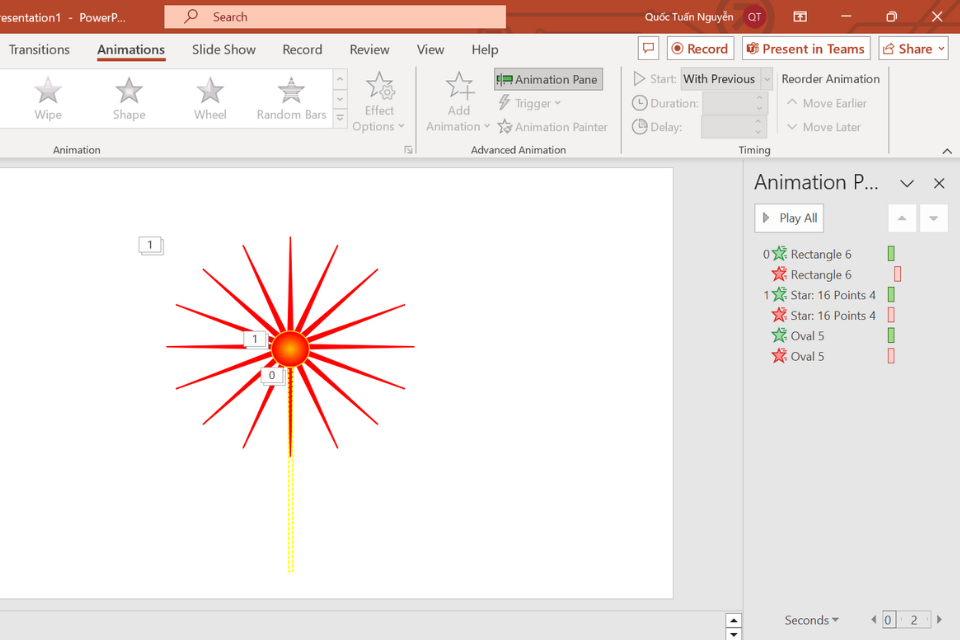Increase Duration with the up spinner
960x640 pixels.
[x=759, y=97]
